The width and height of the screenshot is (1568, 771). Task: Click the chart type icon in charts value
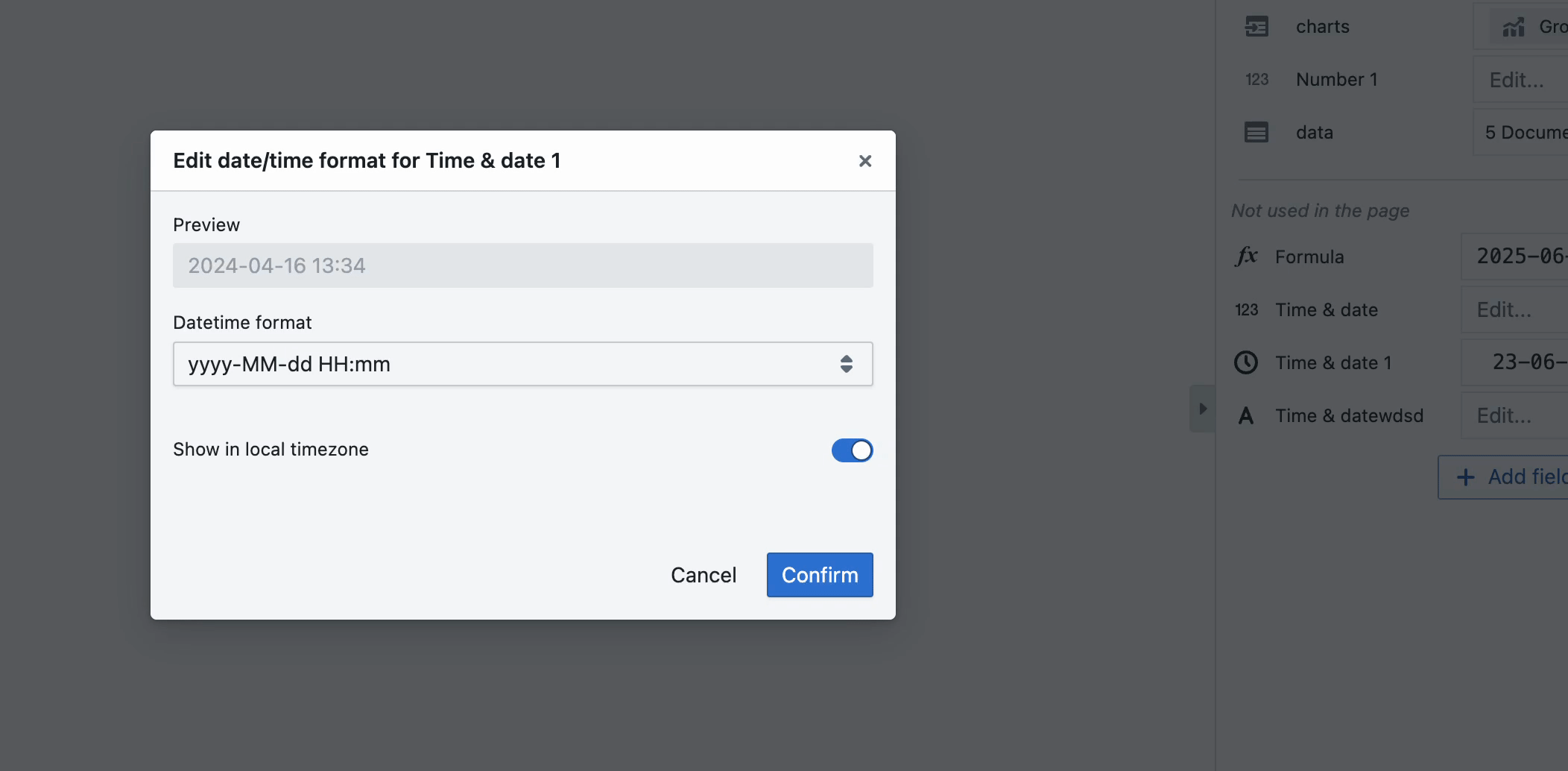1513,28
